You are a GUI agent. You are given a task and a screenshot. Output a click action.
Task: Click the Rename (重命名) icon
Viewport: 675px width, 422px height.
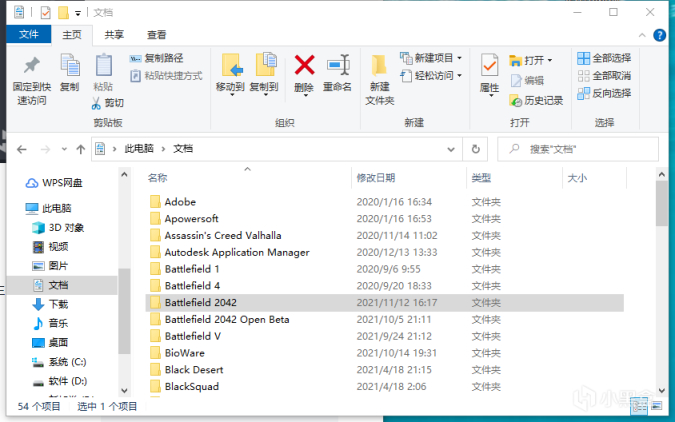(x=338, y=65)
